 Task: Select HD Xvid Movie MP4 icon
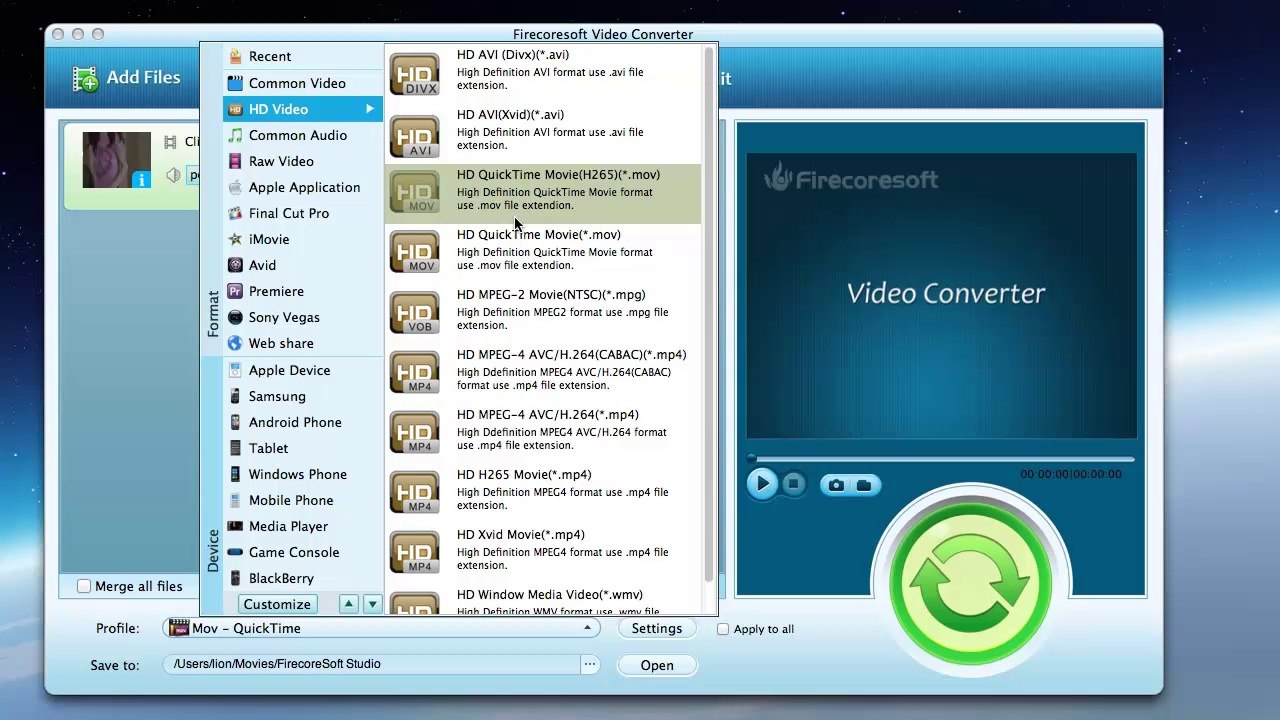(x=414, y=554)
